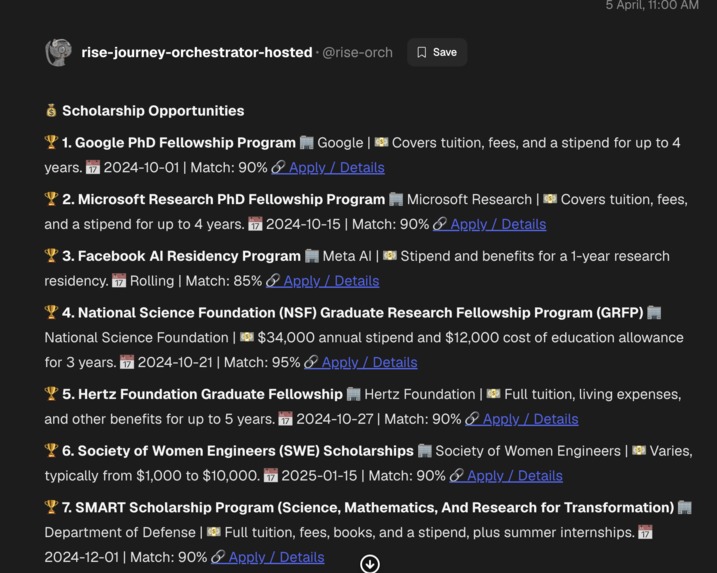Click the calendar icon after summer internships text
Image resolution: width=717 pixels, height=573 pixels.
coord(645,532)
